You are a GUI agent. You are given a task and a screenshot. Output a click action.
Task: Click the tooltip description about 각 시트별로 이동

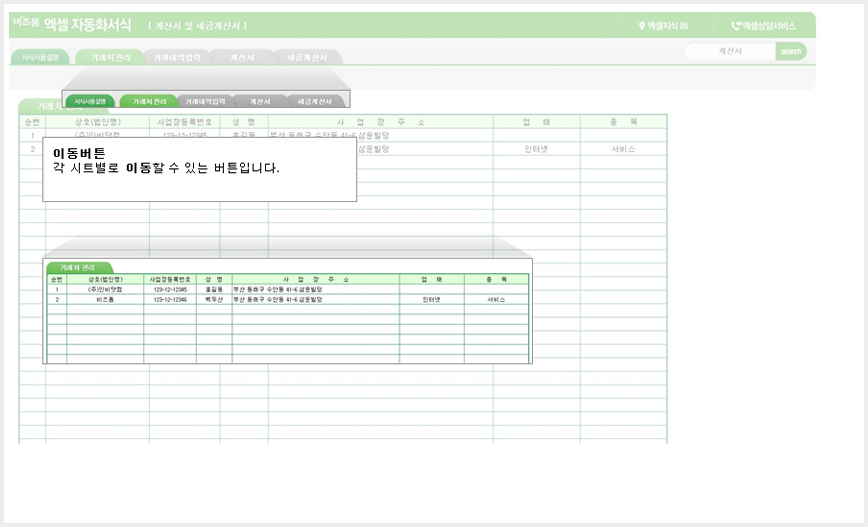167,168
